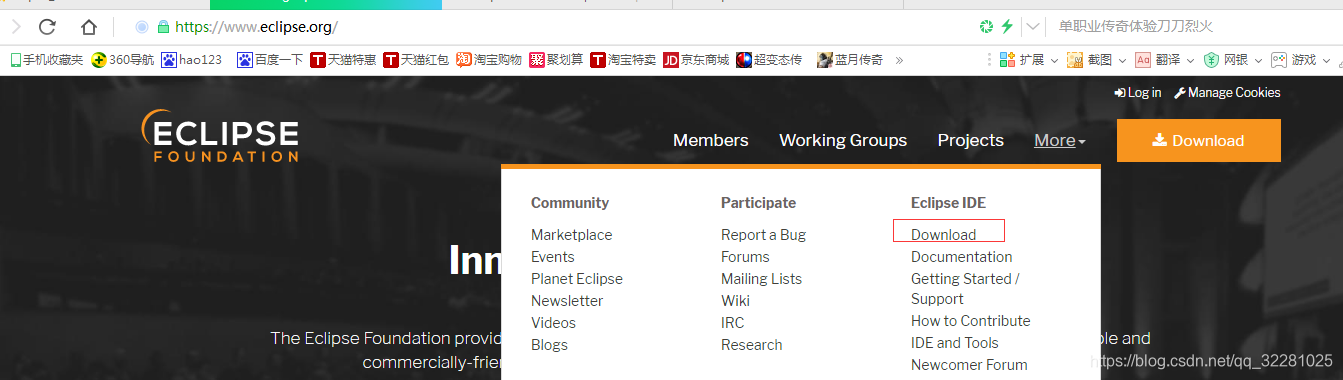Open the hao123 bookmark
1343x380 pixels.
pyautogui.click(x=192, y=60)
